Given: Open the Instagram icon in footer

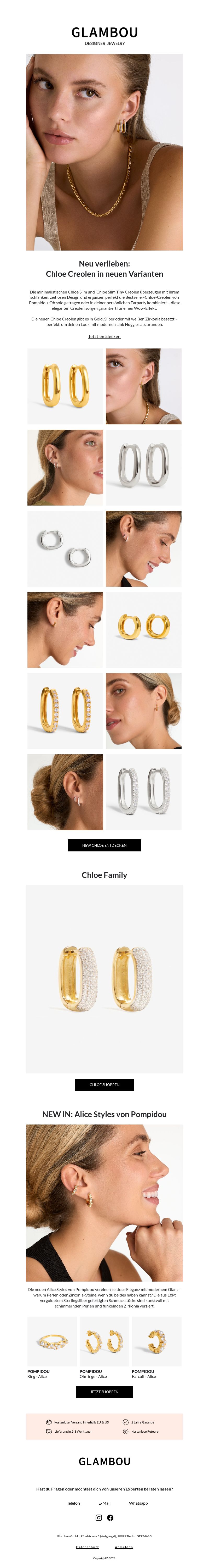Looking at the screenshot, I should click(99, 1517).
